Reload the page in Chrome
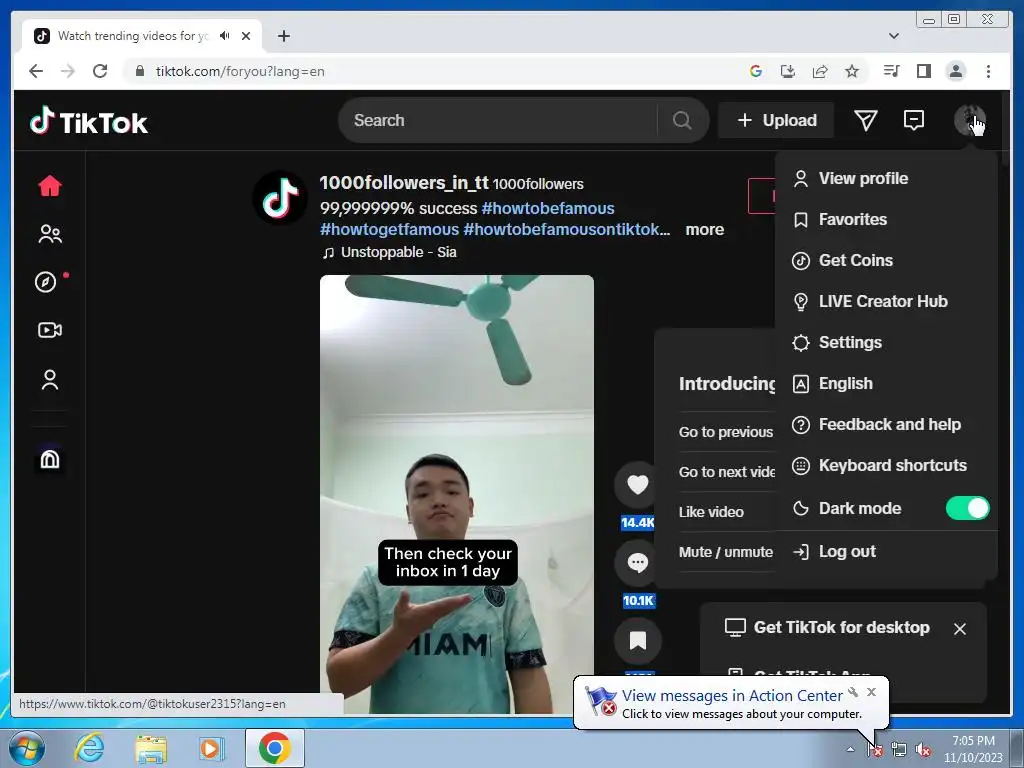Screen dimensions: 1024x768 [x=100, y=71]
